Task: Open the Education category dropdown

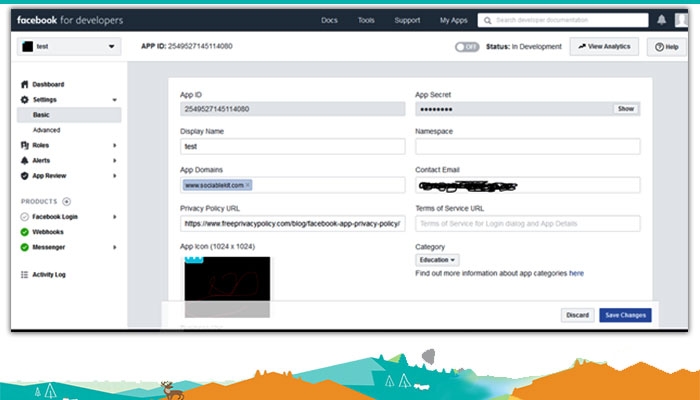Action: [x=437, y=260]
